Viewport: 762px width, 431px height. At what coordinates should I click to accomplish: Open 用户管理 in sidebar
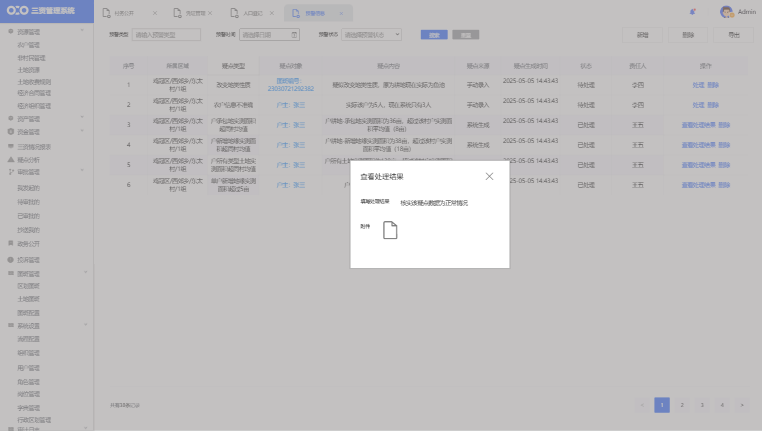[x=29, y=368]
